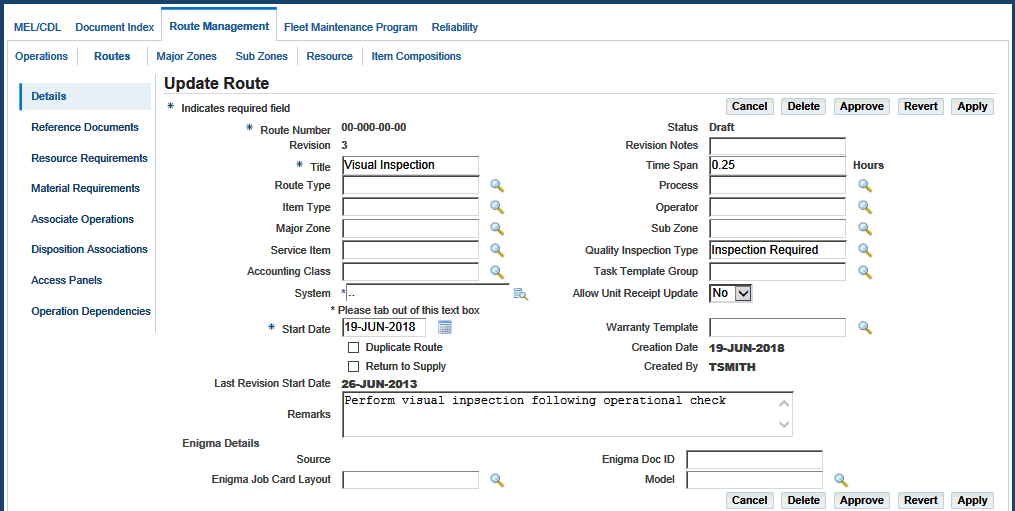Go to the Resource subtab
The image size is (1015, 511).
click(x=329, y=56)
